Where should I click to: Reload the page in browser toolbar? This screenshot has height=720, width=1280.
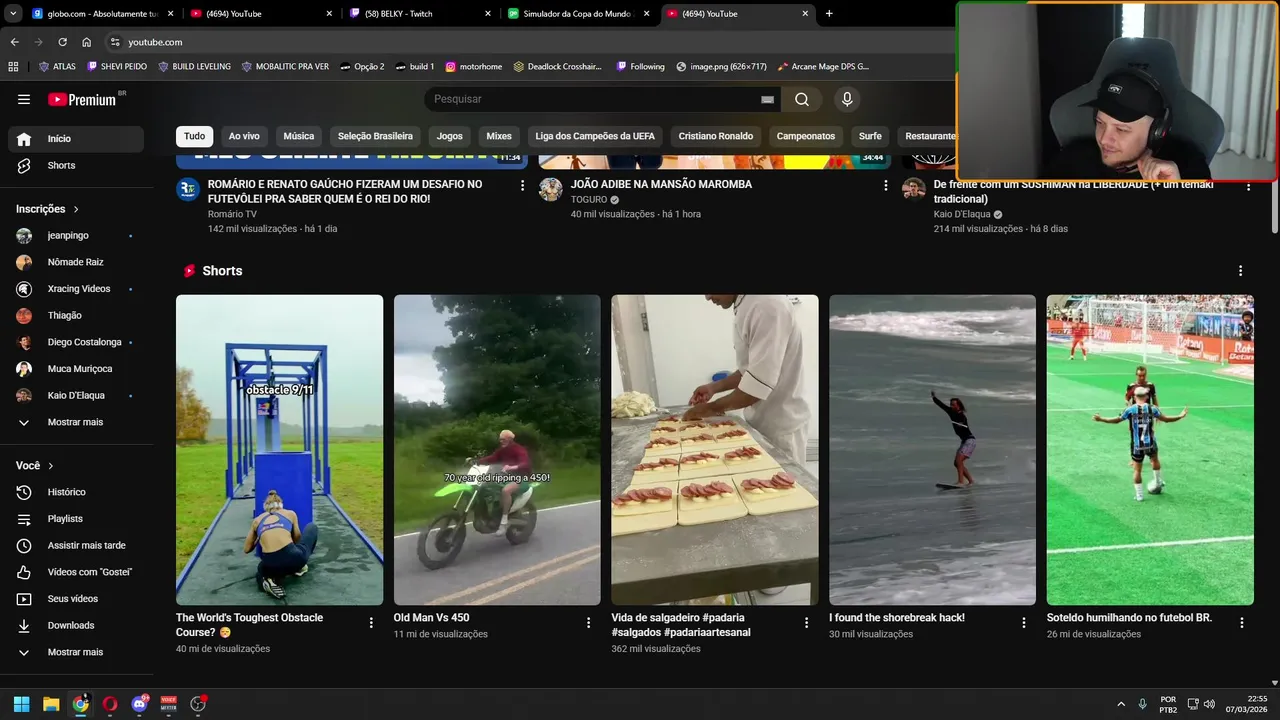pyautogui.click(x=62, y=42)
